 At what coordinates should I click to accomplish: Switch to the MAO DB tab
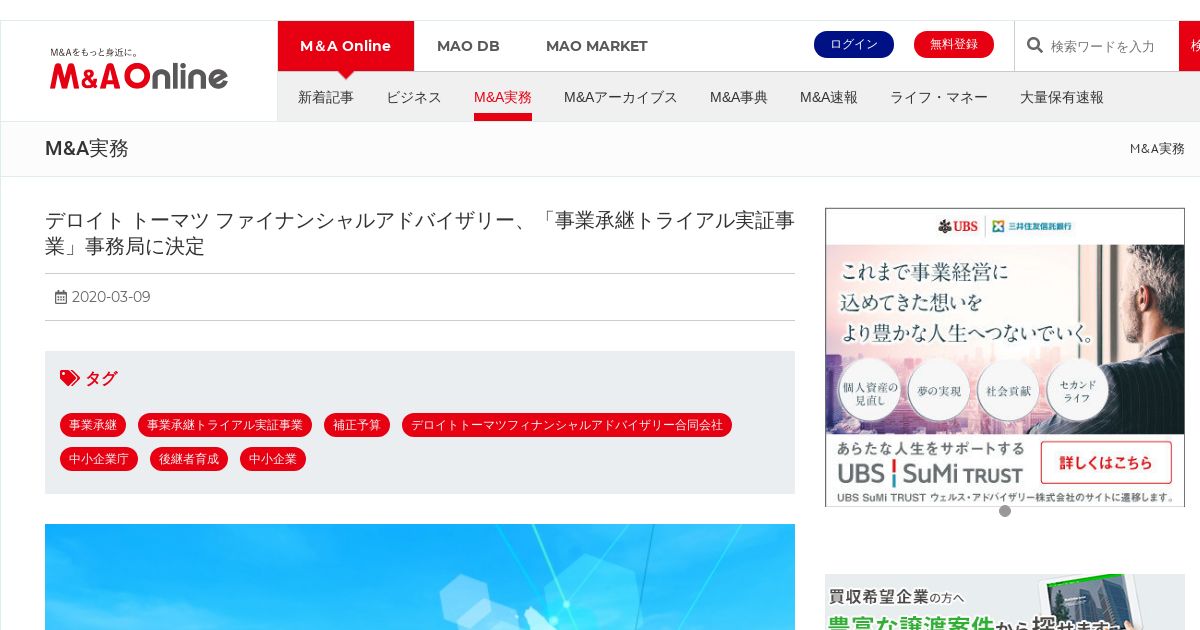click(468, 46)
